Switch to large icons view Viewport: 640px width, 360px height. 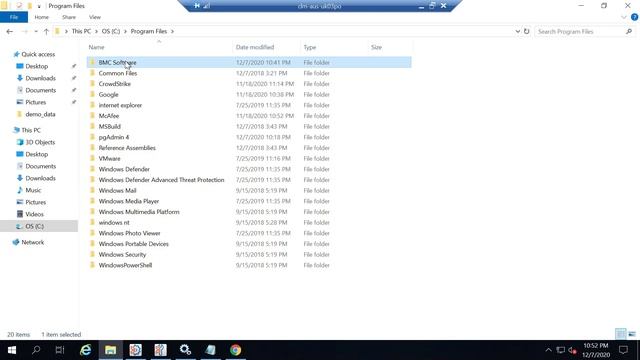click(x=632, y=334)
